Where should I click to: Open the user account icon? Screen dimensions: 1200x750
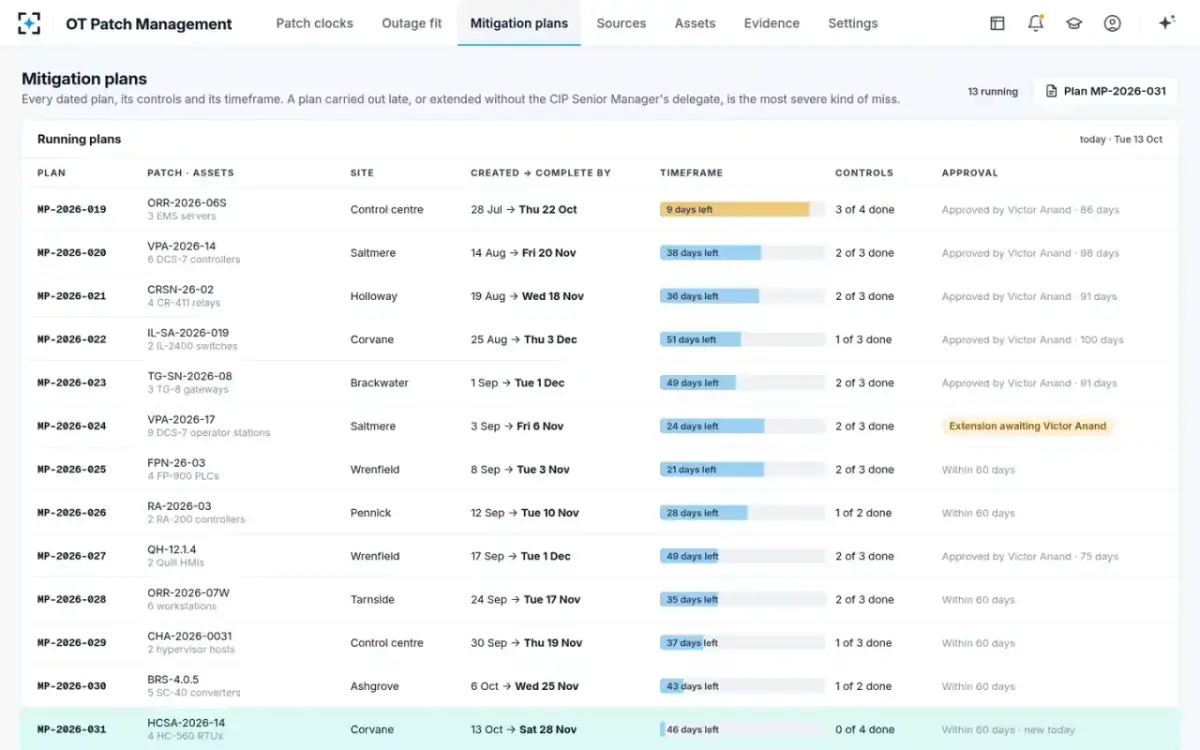tap(1112, 23)
